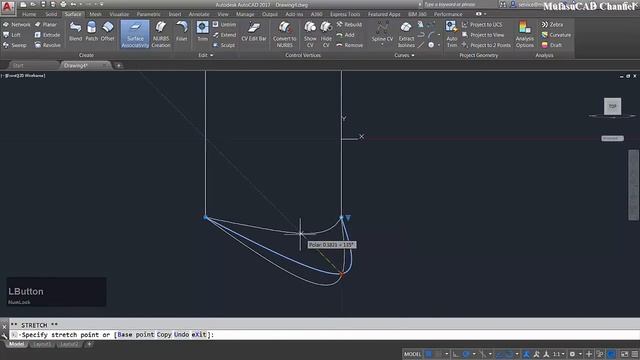Screen dimensions: 640x360
Task: Toggle Surface Associativity
Action: [x=135, y=35]
